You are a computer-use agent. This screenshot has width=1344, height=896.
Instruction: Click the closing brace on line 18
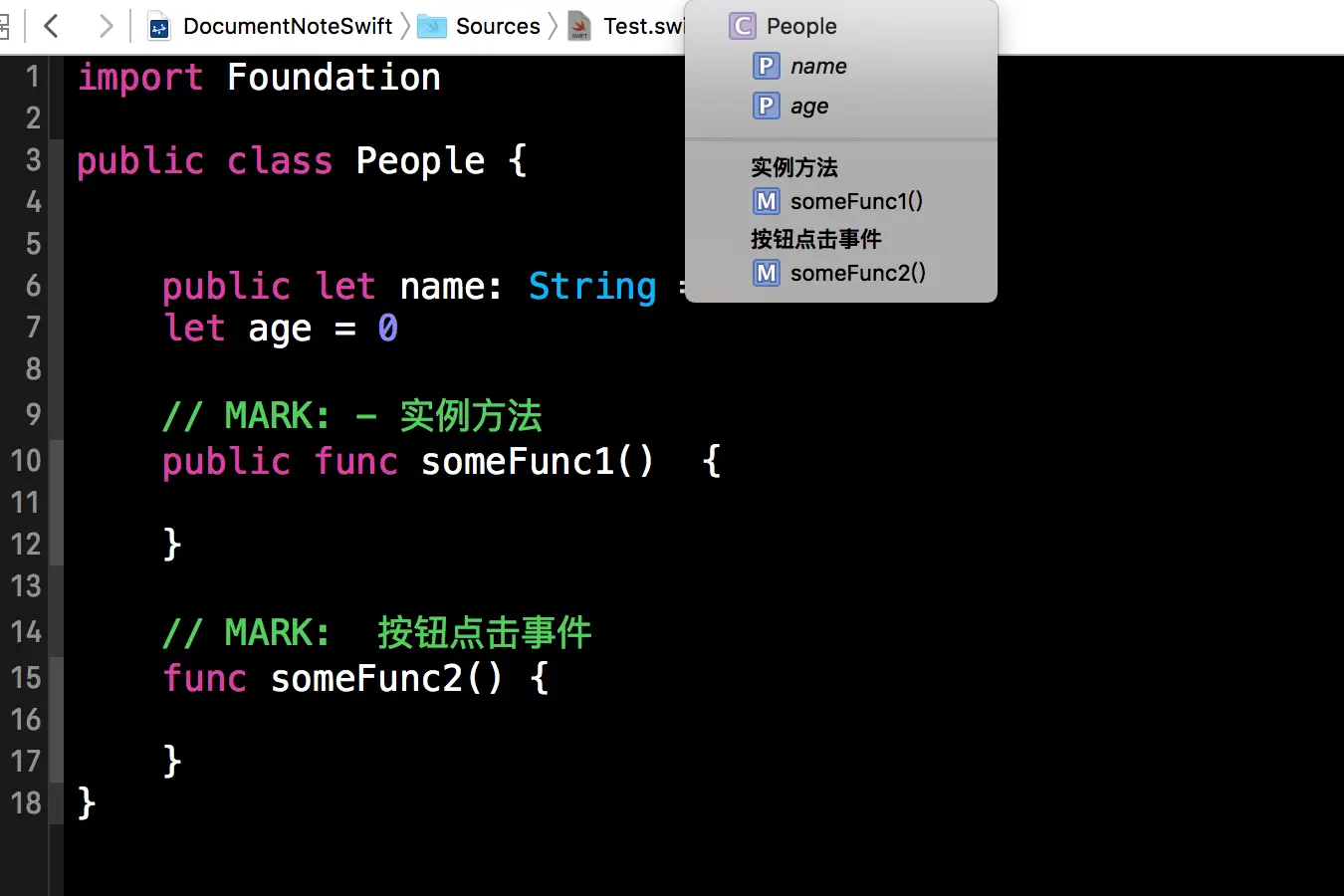tap(87, 802)
